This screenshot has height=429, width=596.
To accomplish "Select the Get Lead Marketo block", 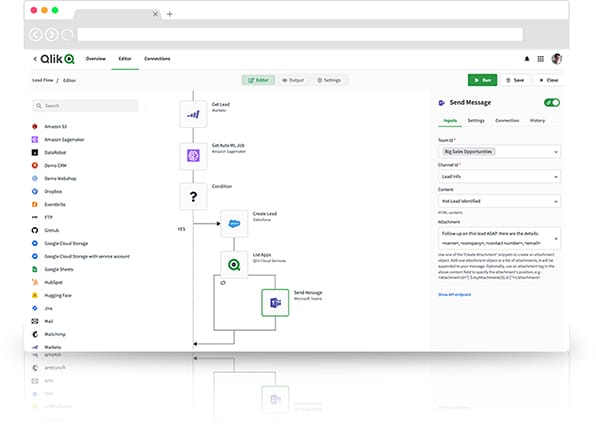I will (193, 114).
